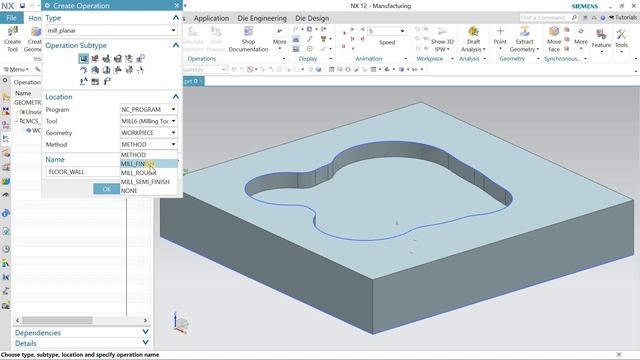Image resolution: width=640 pixels, height=360 pixels.
Task: Select the Floor and Wall operation subtype icon
Action: pyautogui.click(x=83, y=59)
